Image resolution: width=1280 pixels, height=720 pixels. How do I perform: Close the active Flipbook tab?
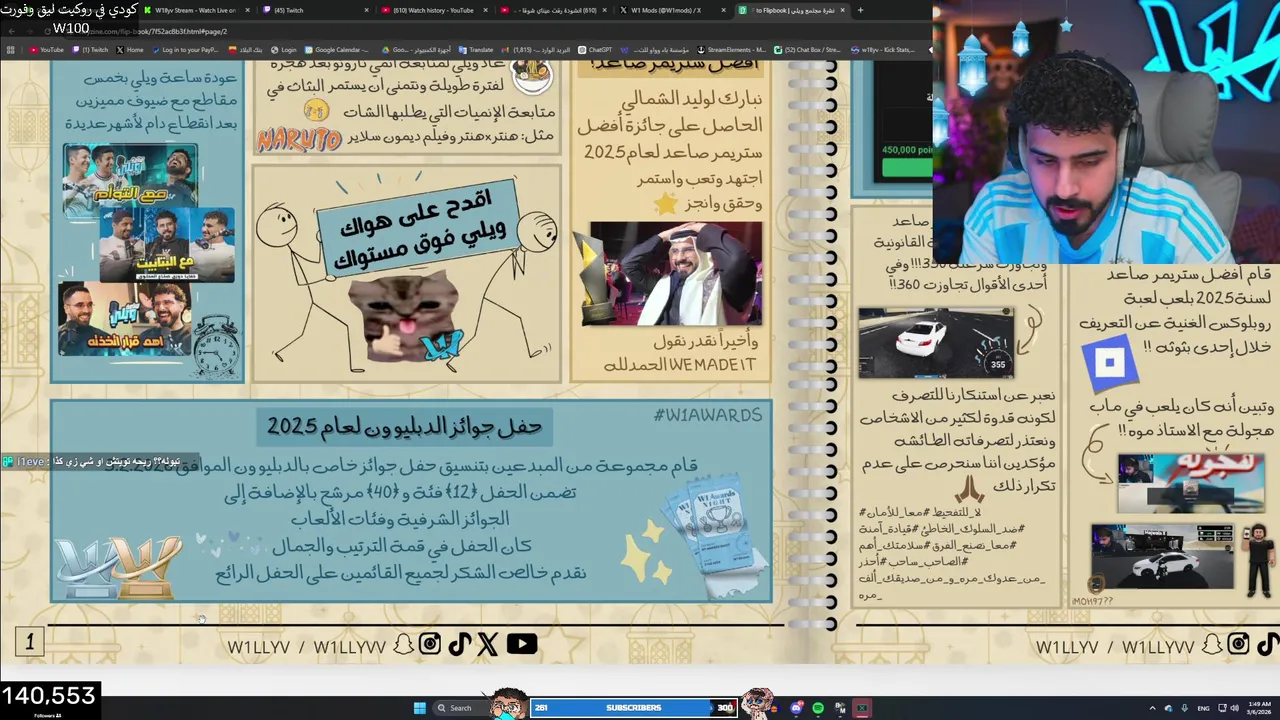(842, 10)
